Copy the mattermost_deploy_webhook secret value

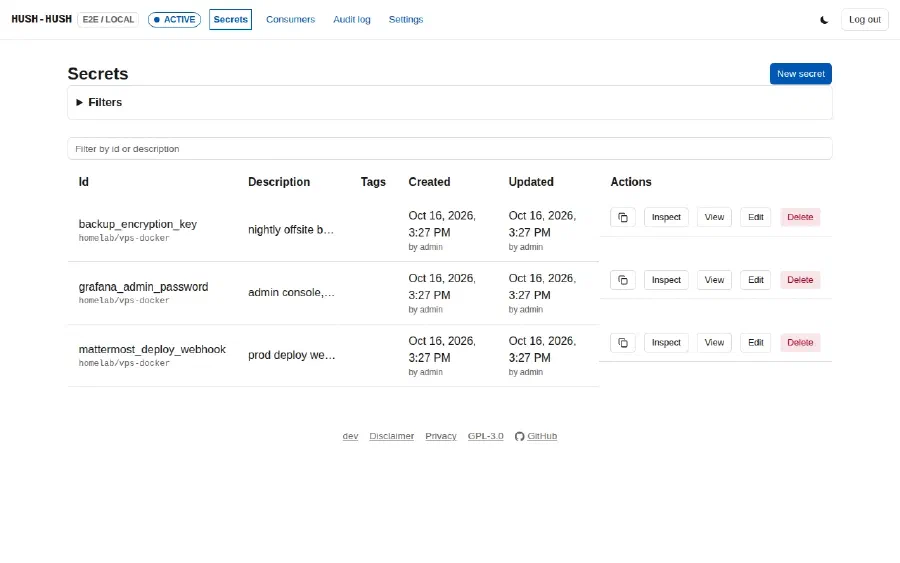(623, 343)
